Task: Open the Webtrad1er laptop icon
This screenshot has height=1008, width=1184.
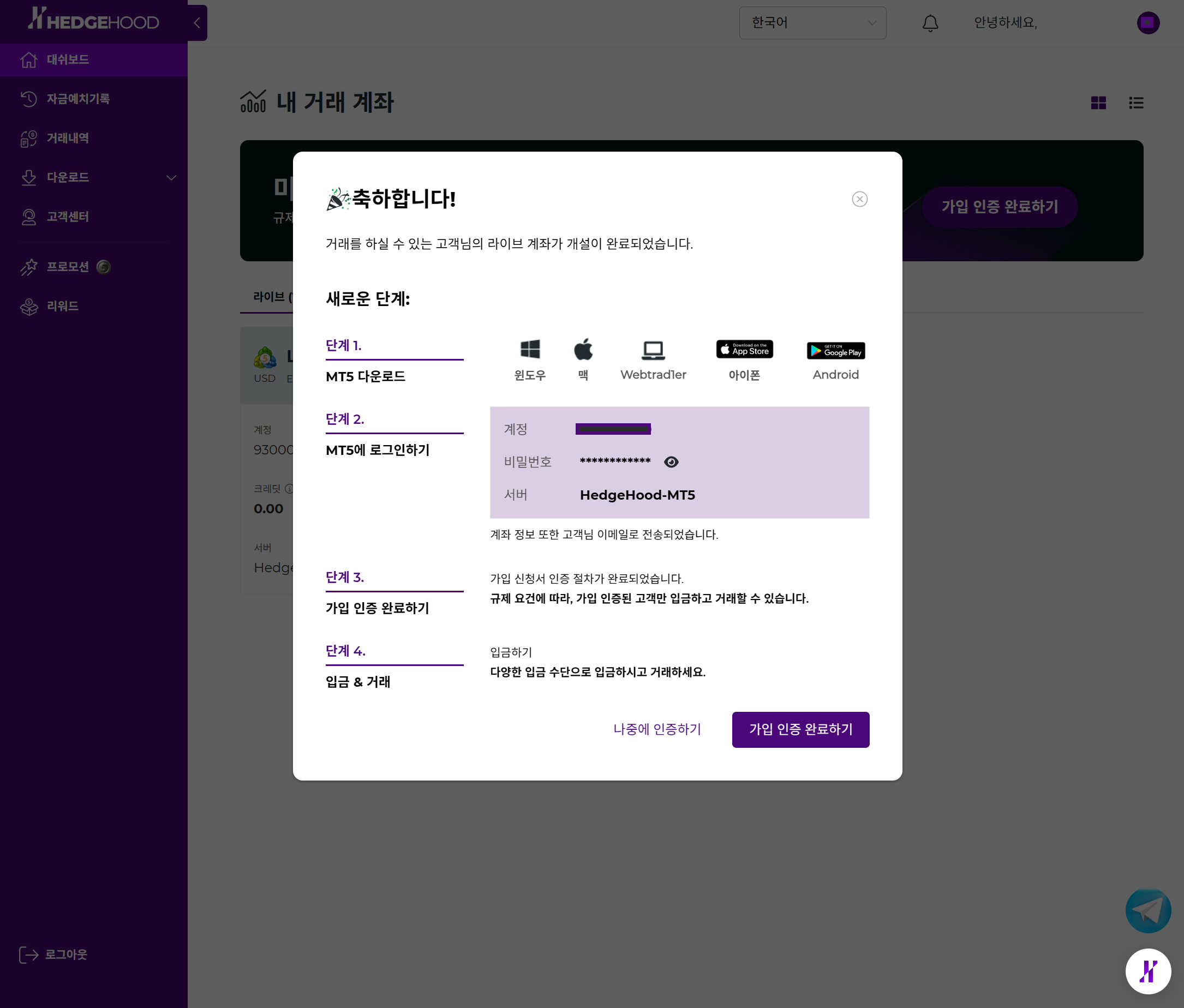Action: (x=653, y=350)
